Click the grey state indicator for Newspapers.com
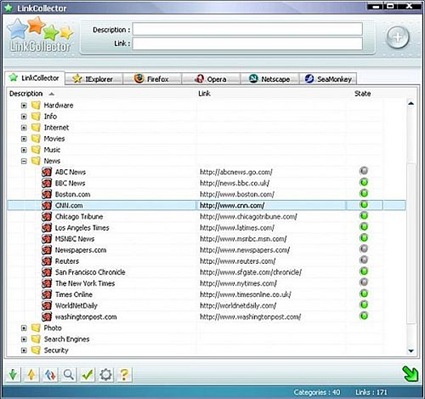 (x=364, y=249)
